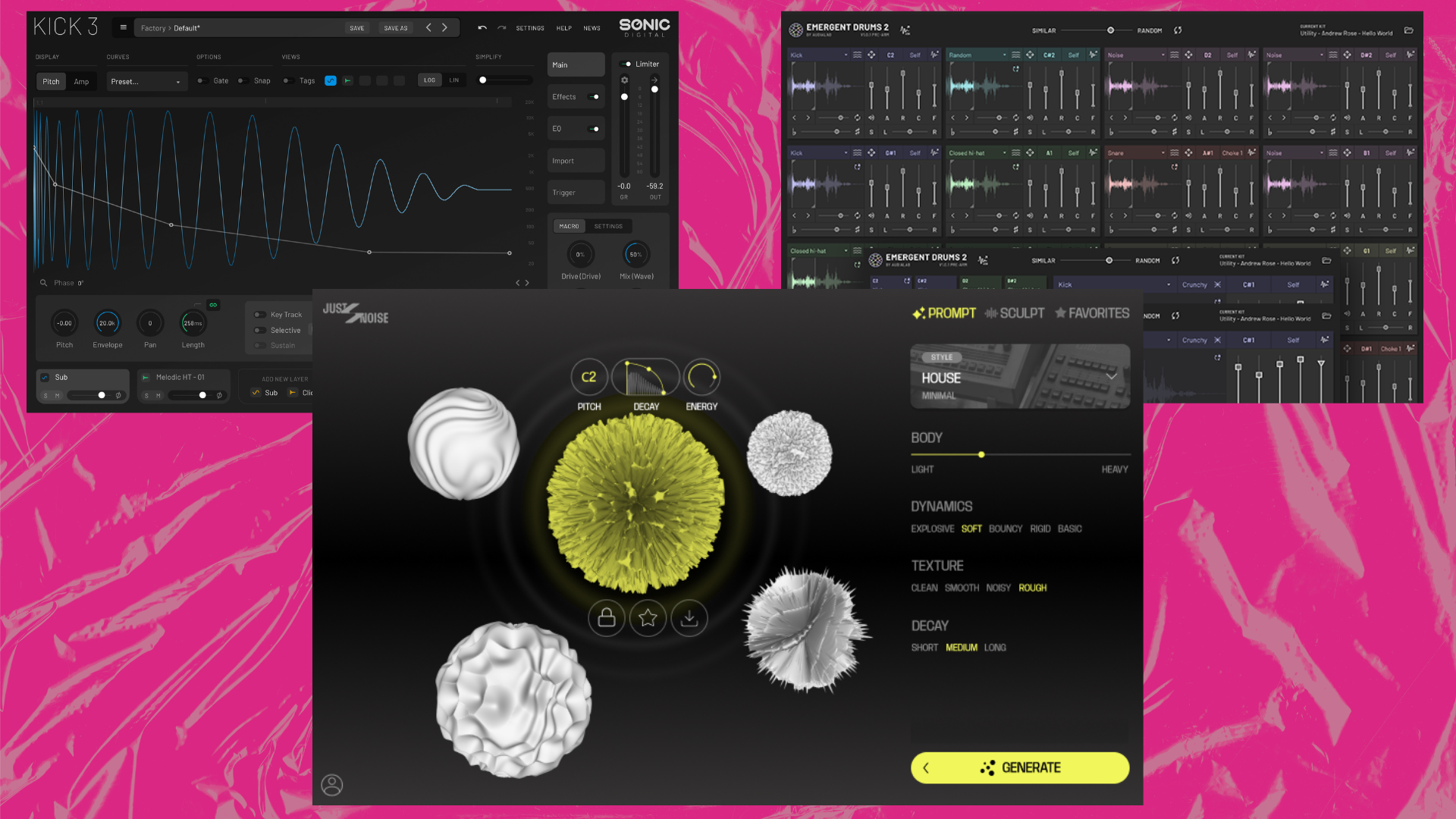Open Noise type dropdown on B1 pad
Image resolution: width=1456 pixels, height=819 pixels.
(1294, 152)
